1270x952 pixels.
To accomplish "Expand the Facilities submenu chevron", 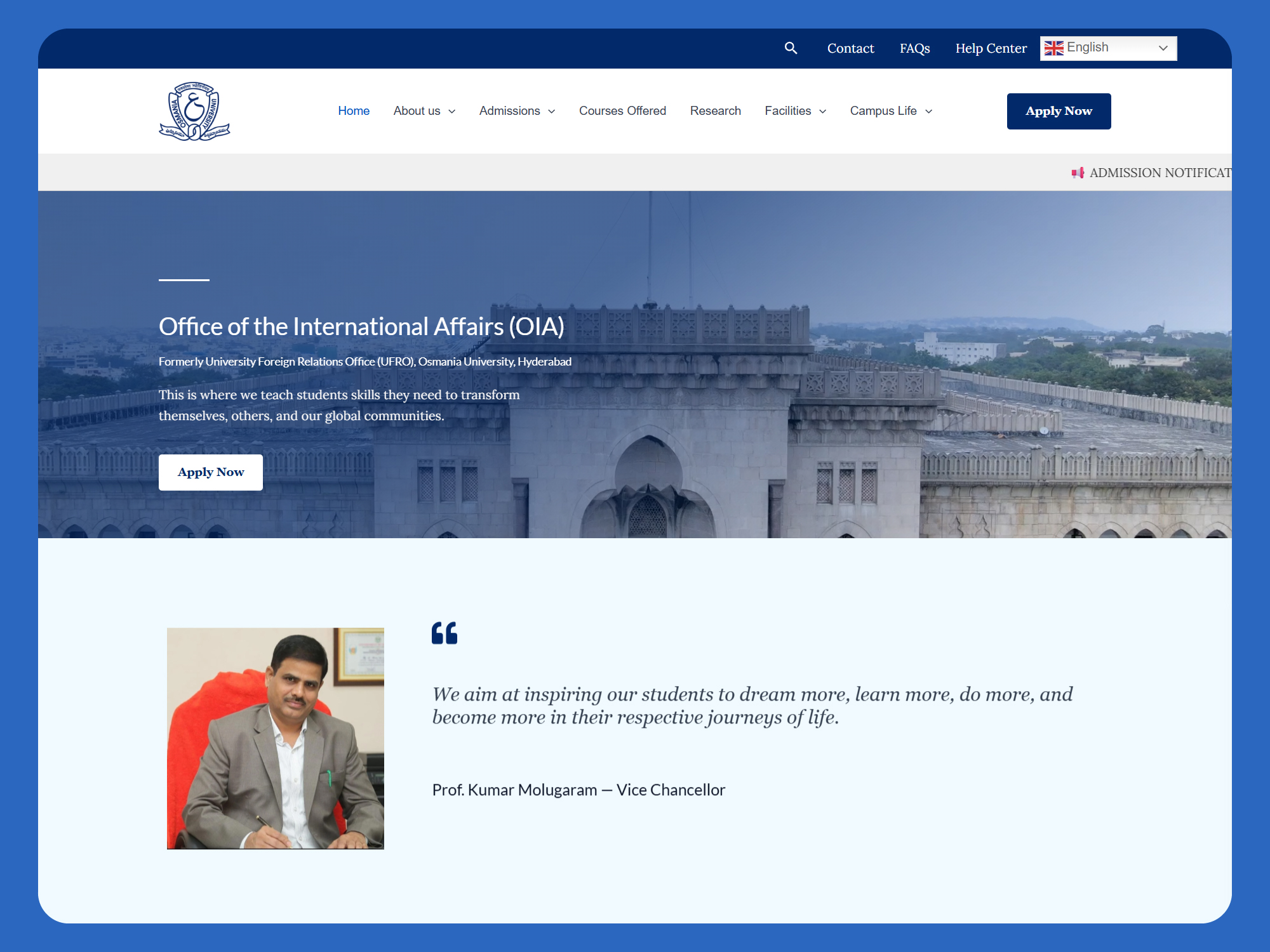I will click(823, 112).
